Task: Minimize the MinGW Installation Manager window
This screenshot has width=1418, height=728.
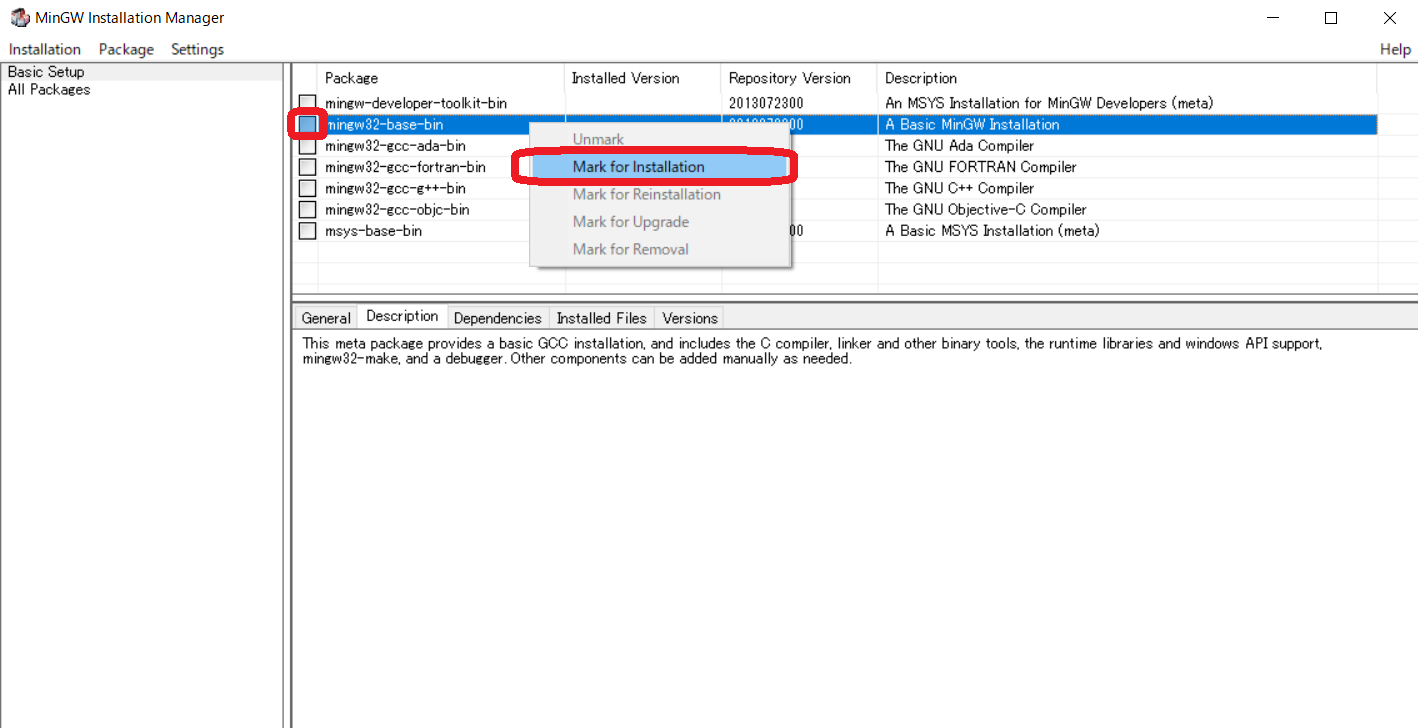Action: 1272,18
